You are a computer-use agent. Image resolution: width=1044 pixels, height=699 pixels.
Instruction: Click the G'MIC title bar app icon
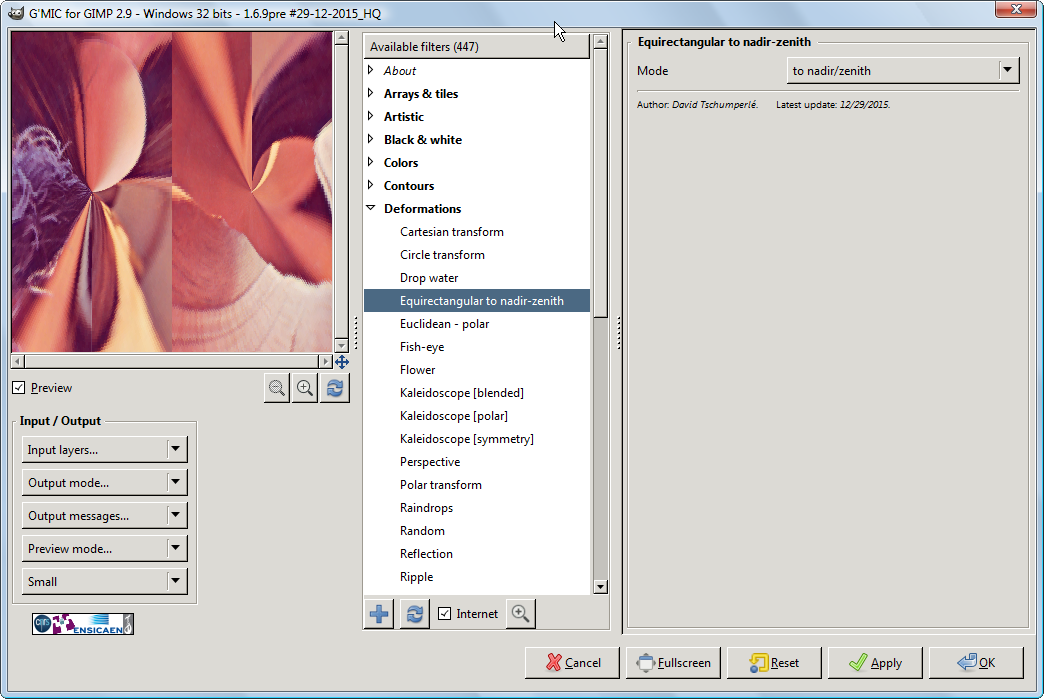pos(16,13)
